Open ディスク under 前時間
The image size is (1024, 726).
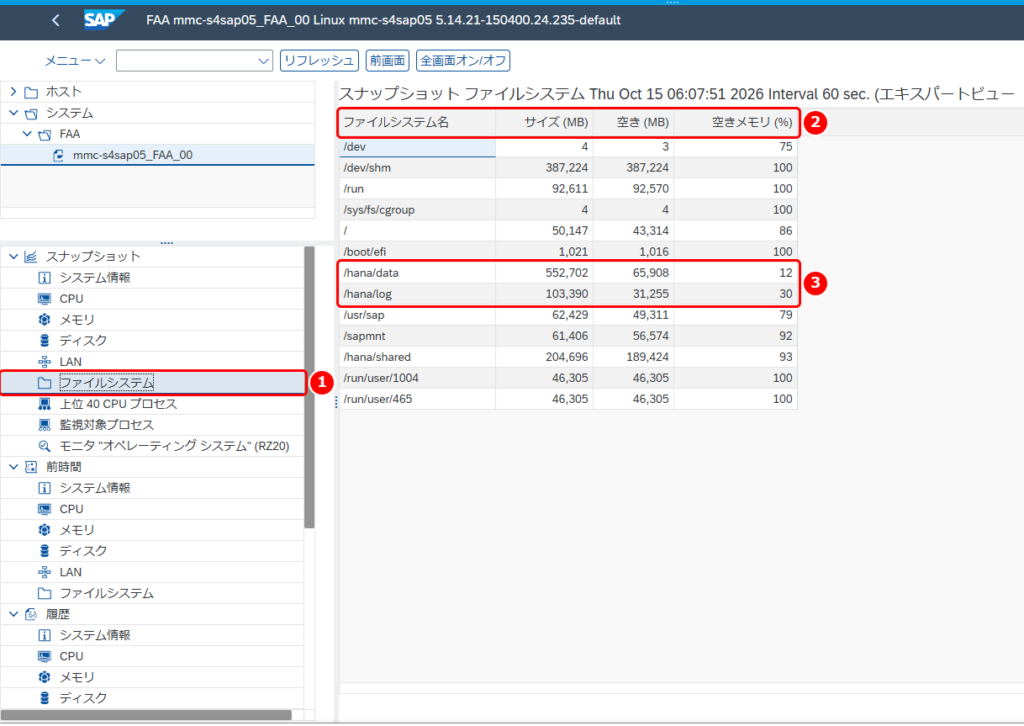tap(83, 551)
